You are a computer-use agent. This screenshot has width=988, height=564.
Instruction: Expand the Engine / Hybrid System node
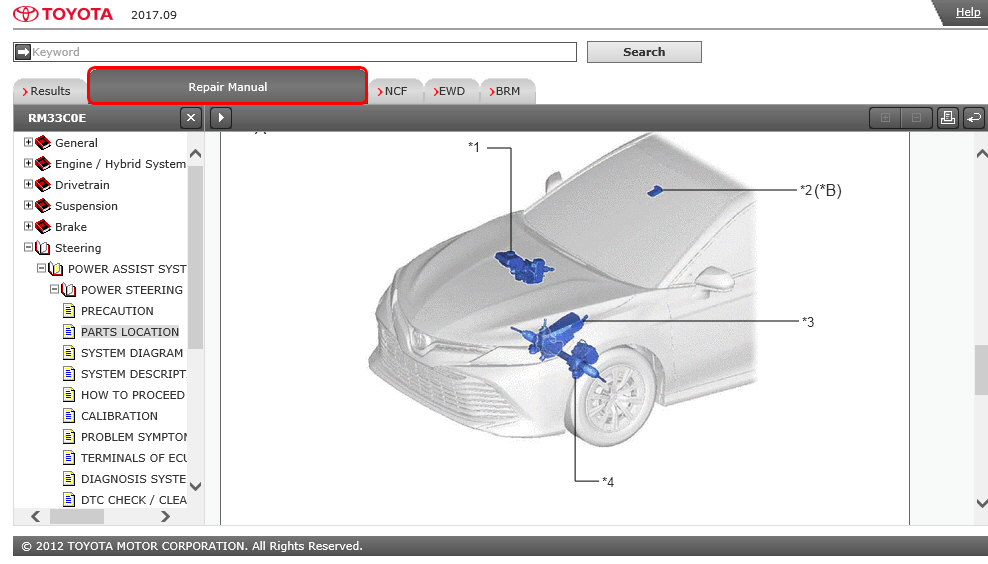click(x=28, y=163)
